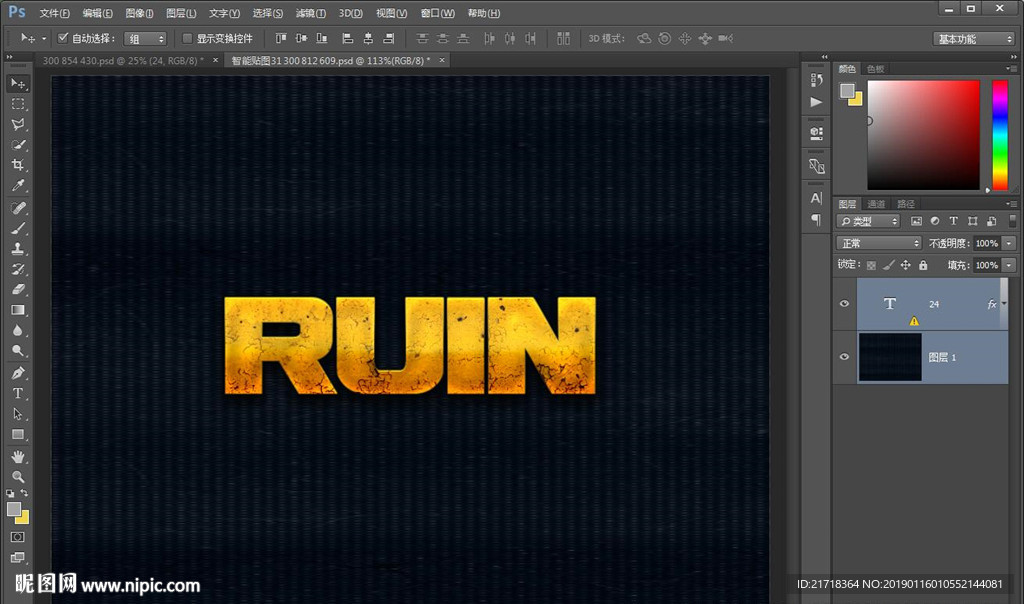
Task: Select the Eyedropper tool
Action: [x=18, y=186]
